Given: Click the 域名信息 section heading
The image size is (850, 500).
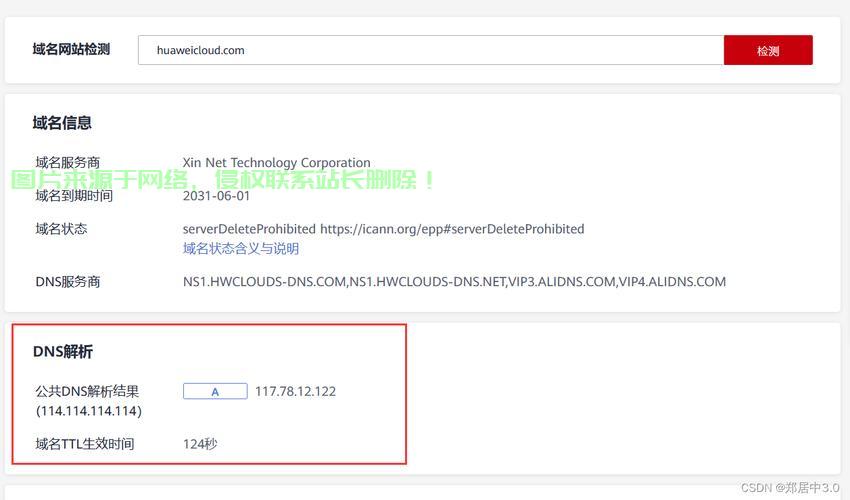Looking at the screenshot, I should pos(62,123).
